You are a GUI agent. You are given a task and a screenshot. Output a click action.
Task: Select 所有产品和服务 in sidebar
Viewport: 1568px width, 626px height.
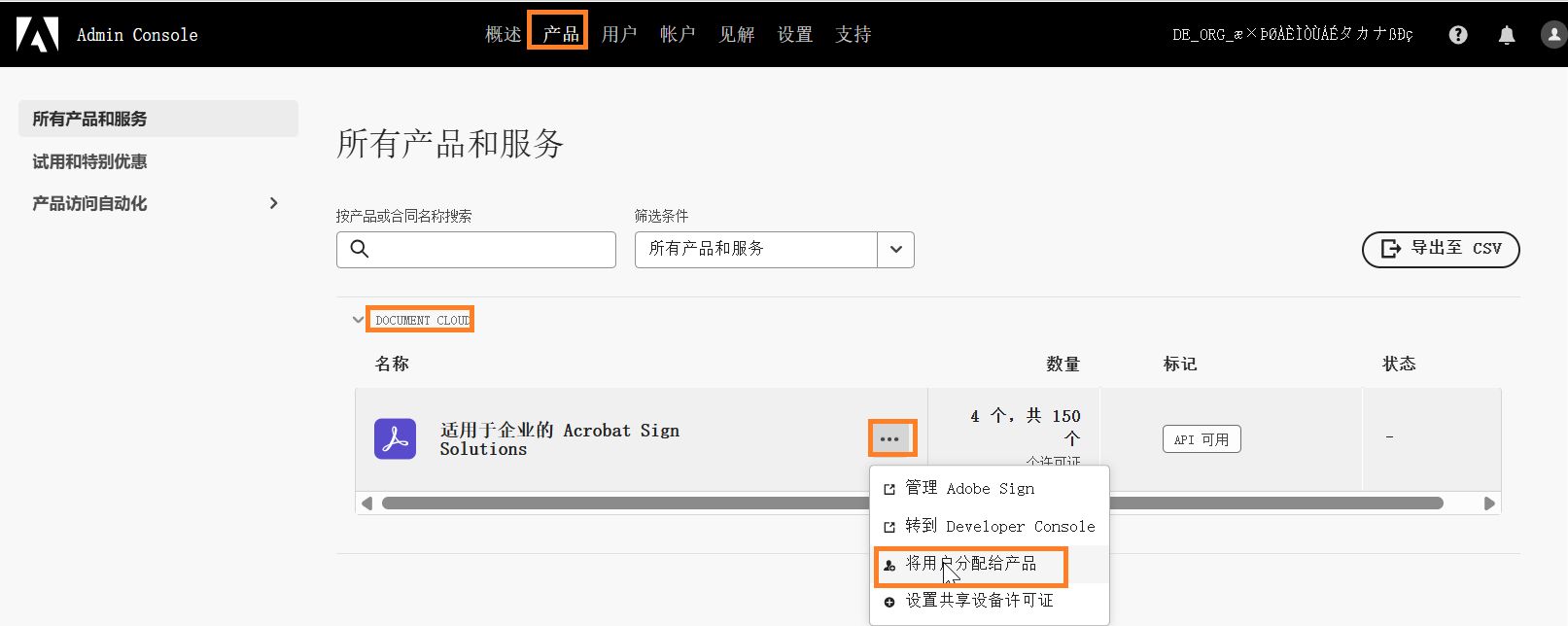(x=158, y=119)
